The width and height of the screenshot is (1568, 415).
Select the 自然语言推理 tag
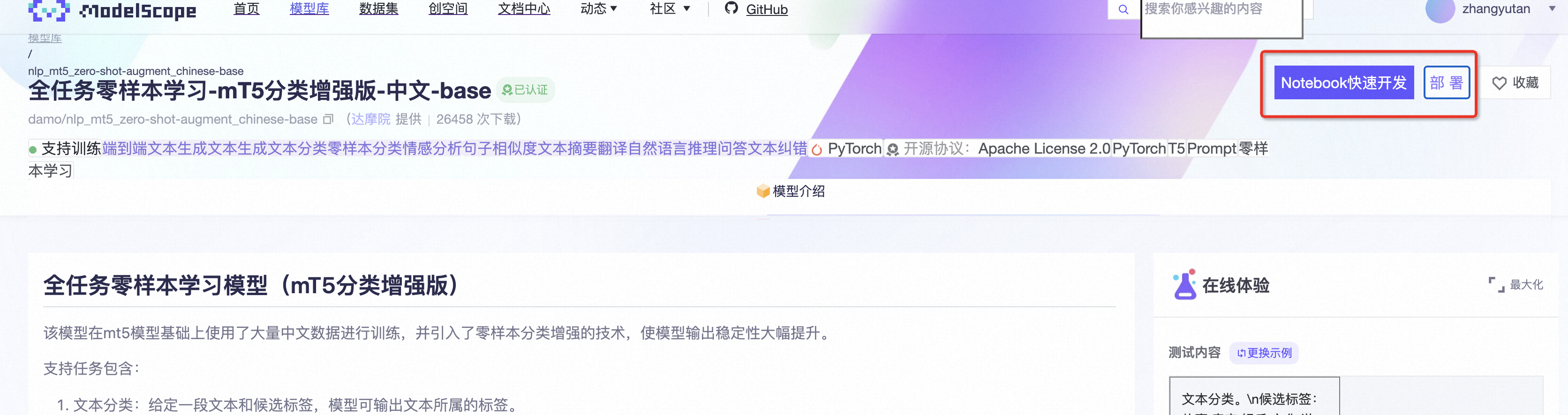[672, 148]
